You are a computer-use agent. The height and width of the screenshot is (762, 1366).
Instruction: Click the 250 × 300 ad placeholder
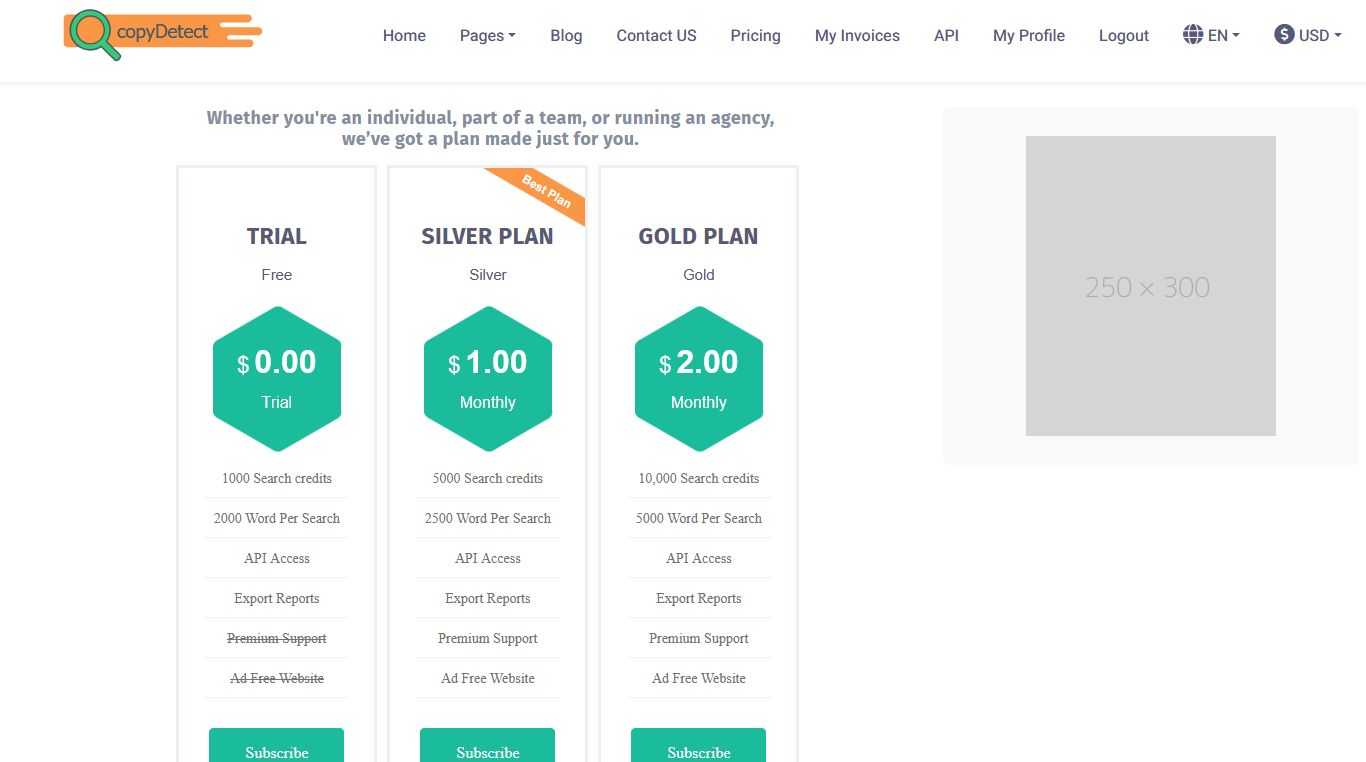pos(1150,286)
